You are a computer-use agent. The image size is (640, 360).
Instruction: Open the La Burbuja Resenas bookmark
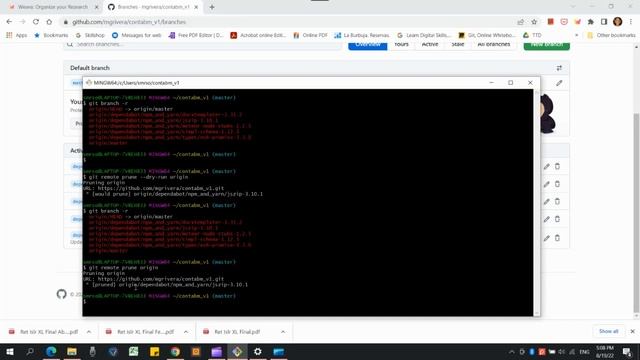point(362,35)
